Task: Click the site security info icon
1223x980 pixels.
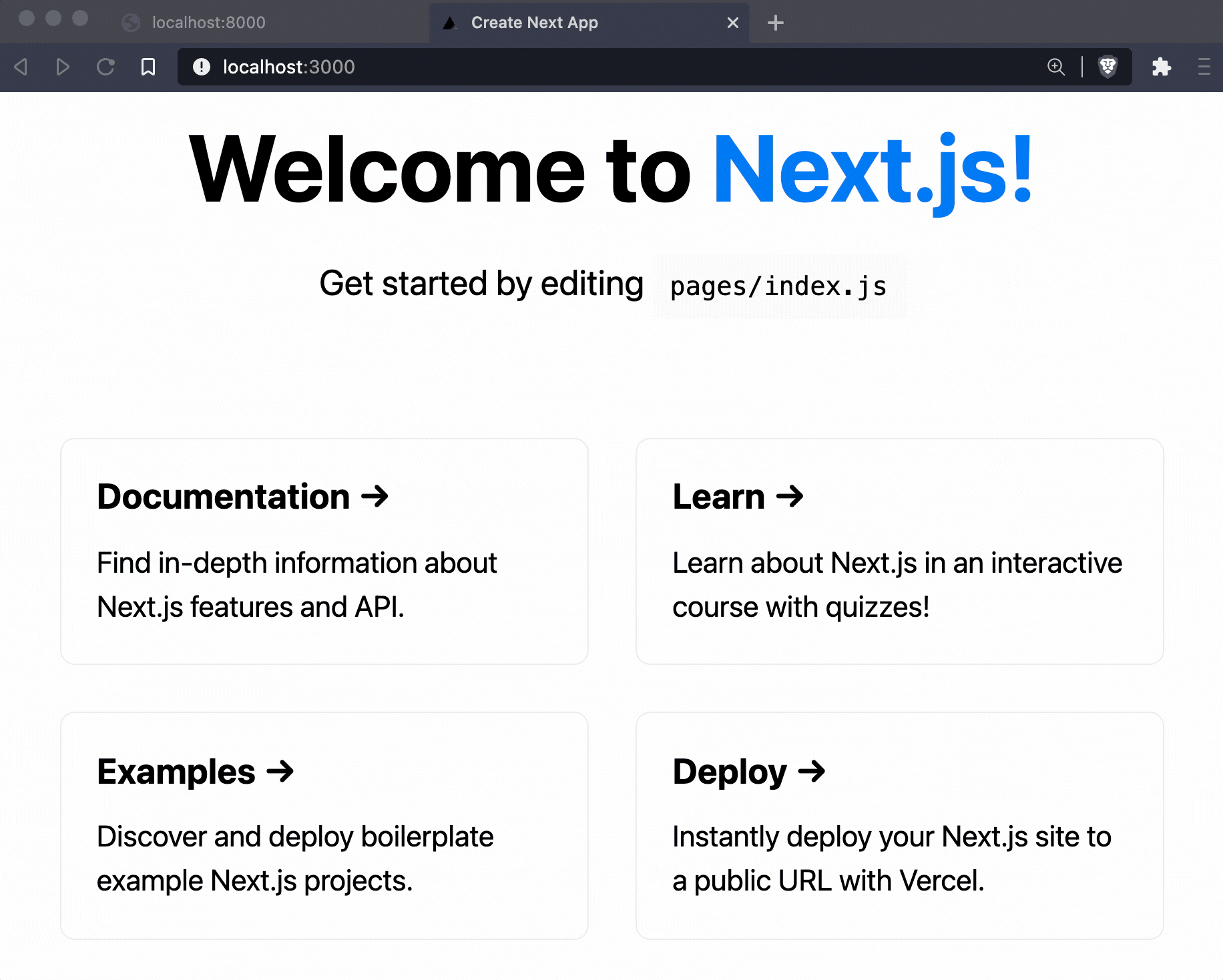Action: [201, 67]
